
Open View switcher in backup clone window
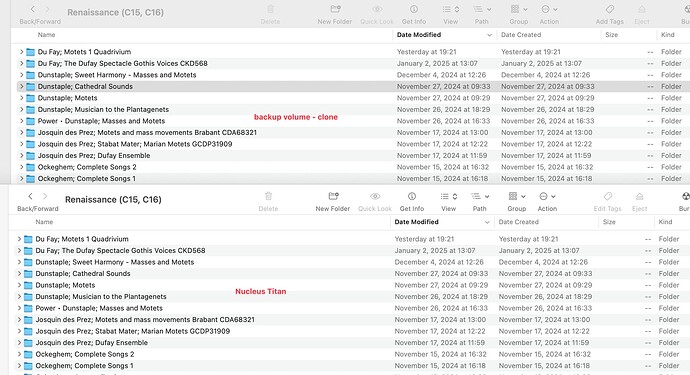pyautogui.click(x=451, y=9)
